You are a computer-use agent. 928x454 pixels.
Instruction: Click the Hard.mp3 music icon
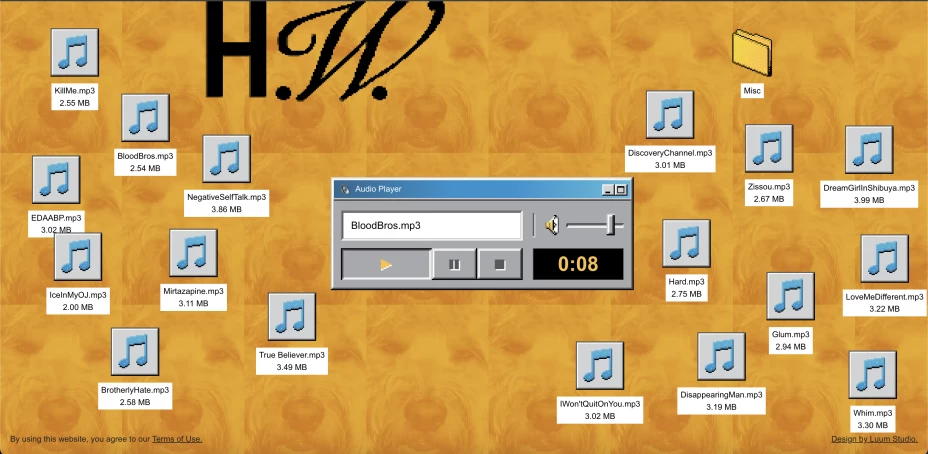[687, 243]
